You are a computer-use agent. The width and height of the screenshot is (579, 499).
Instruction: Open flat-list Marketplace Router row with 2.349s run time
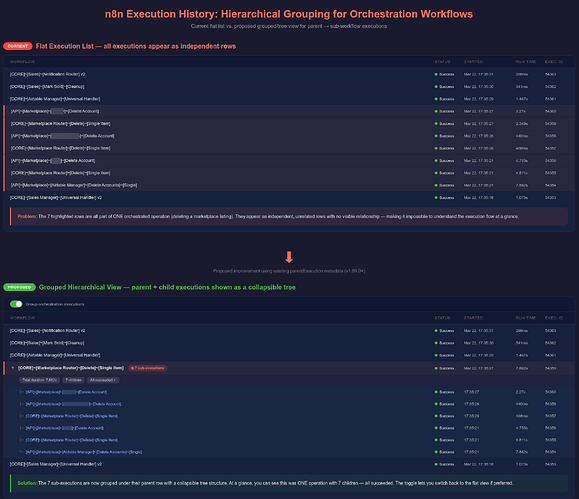pos(289,124)
